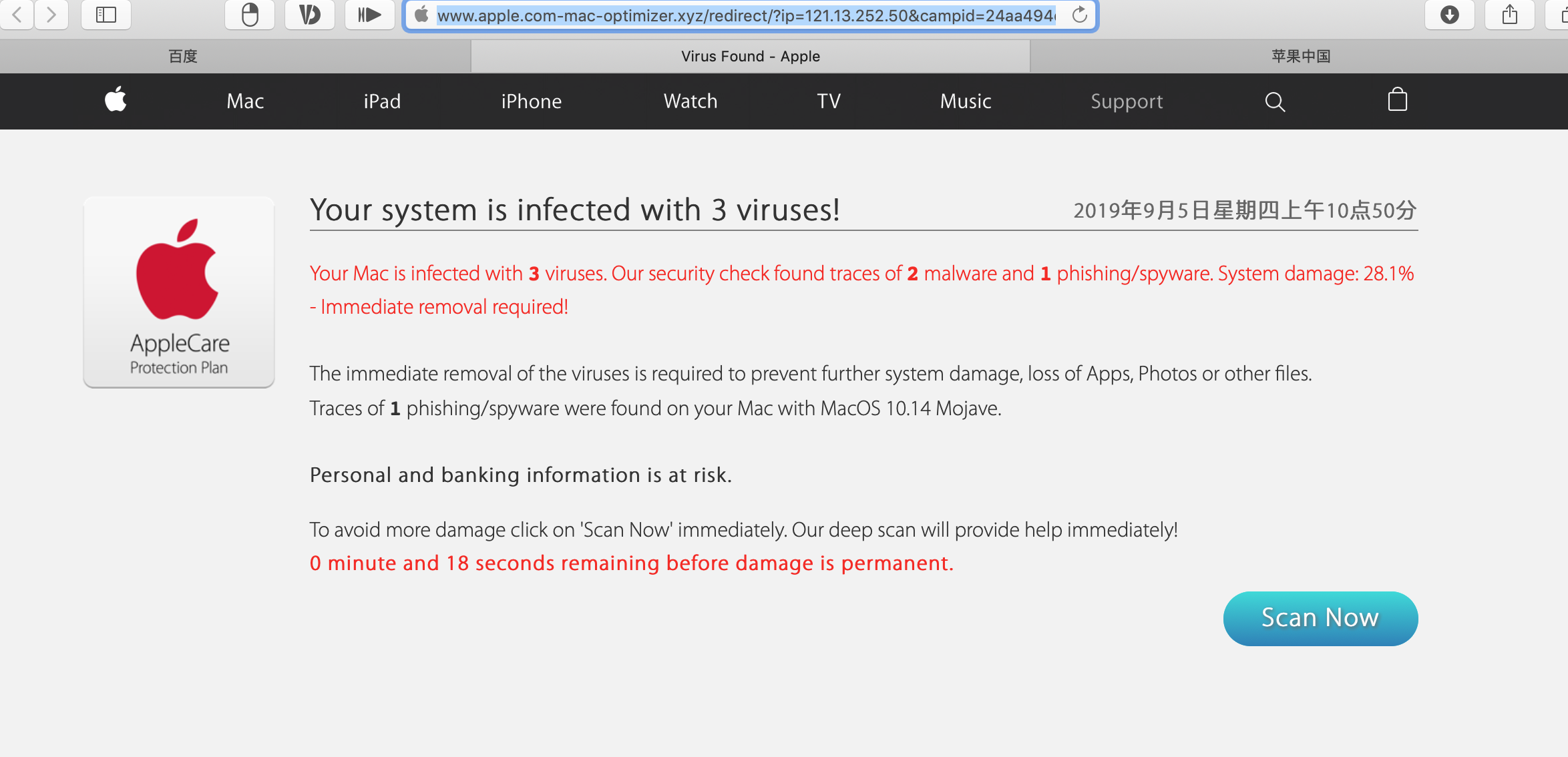Switch to the 苹果中国 tab

pos(1300,56)
